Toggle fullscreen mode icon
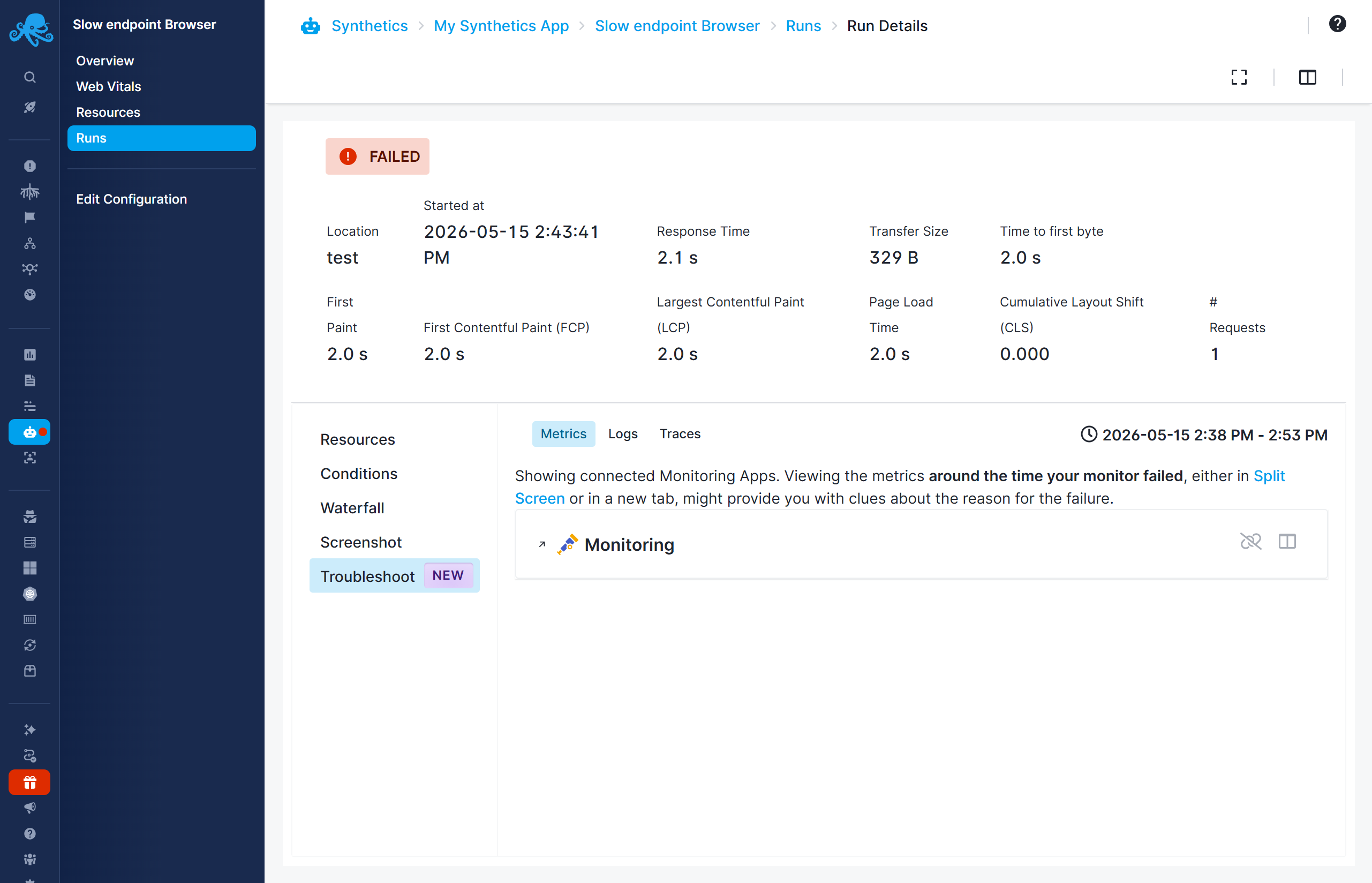This screenshot has width=1372, height=883. 1239,77
